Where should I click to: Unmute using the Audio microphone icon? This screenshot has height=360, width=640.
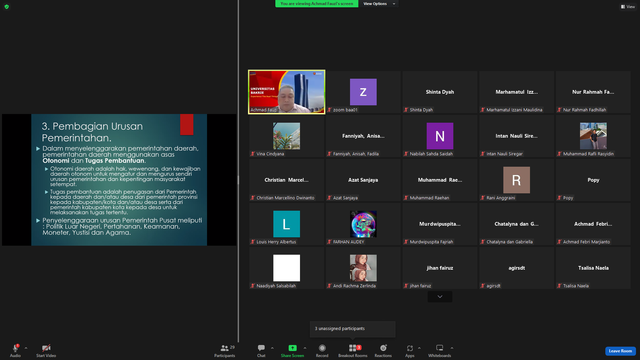tap(15, 350)
